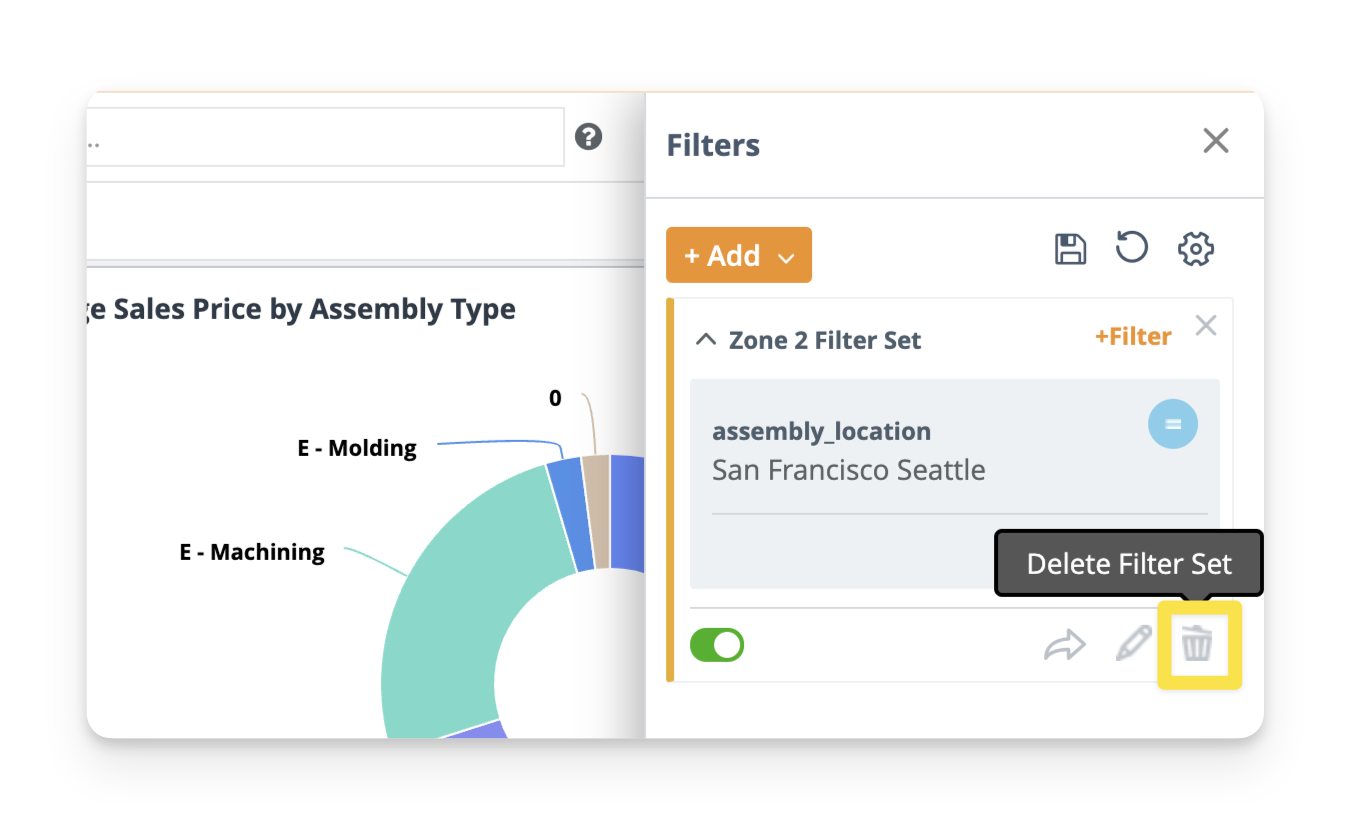Screen dimensions: 1351x825
Task: Select the blue E - Molding chart slice
Action: (x=565, y=514)
